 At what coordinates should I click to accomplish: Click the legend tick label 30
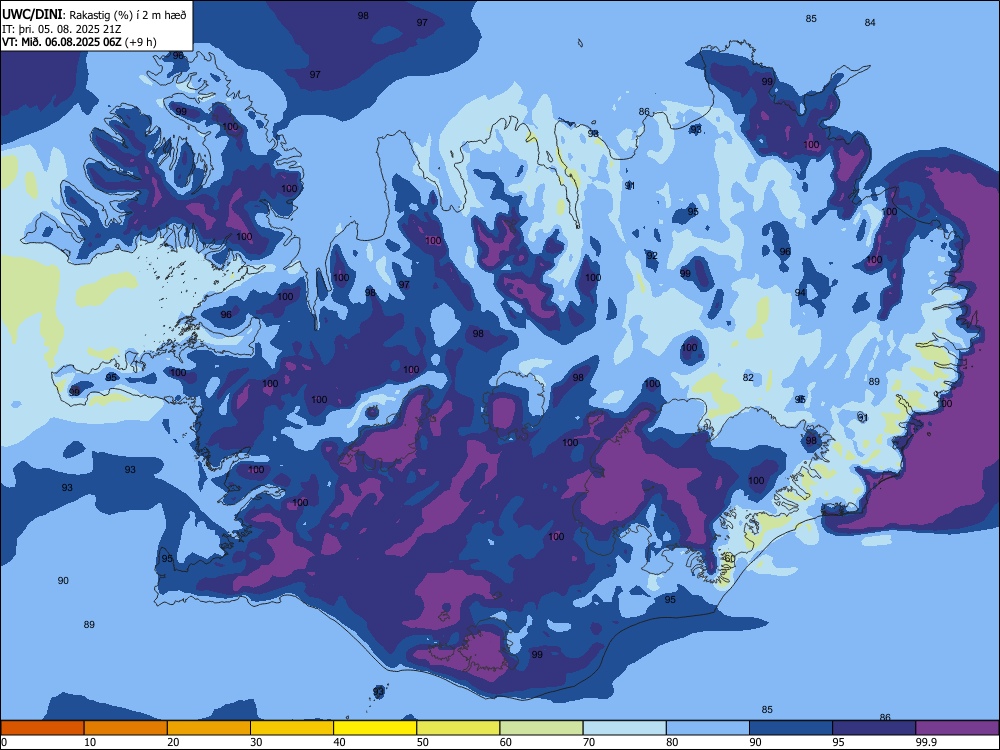tap(256, 742)
